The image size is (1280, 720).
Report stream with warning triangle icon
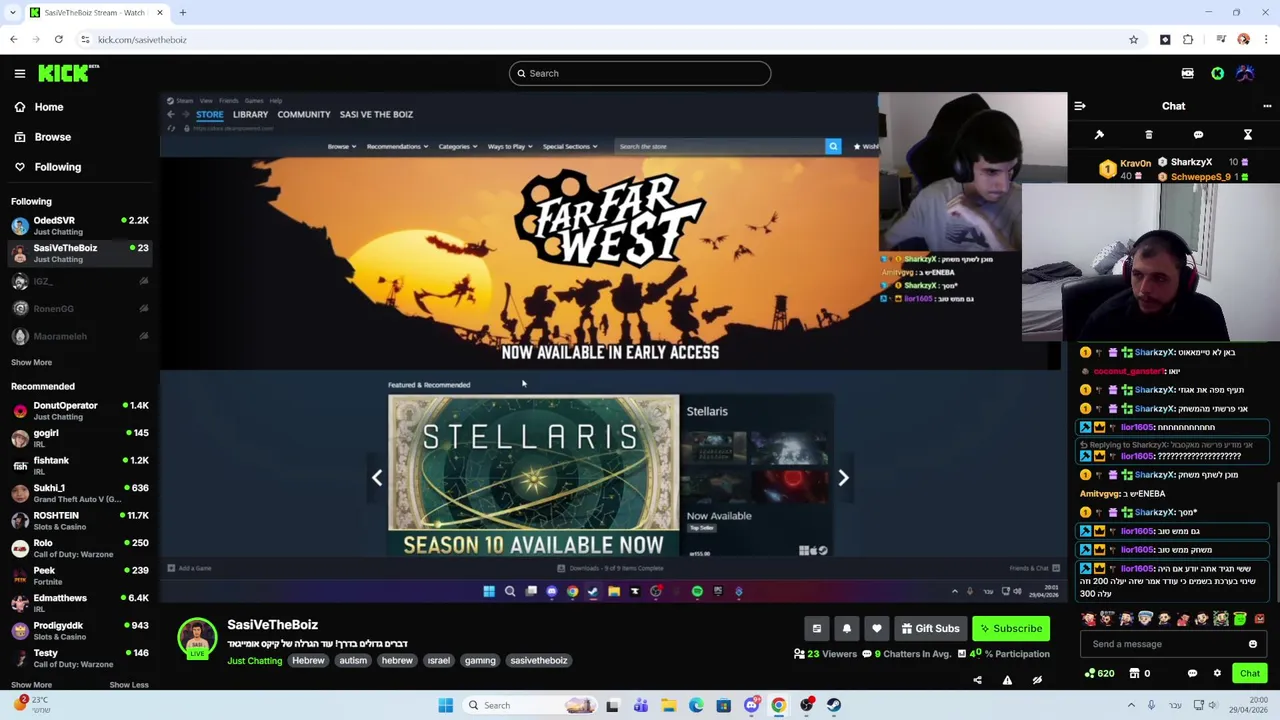(1007, 680)
